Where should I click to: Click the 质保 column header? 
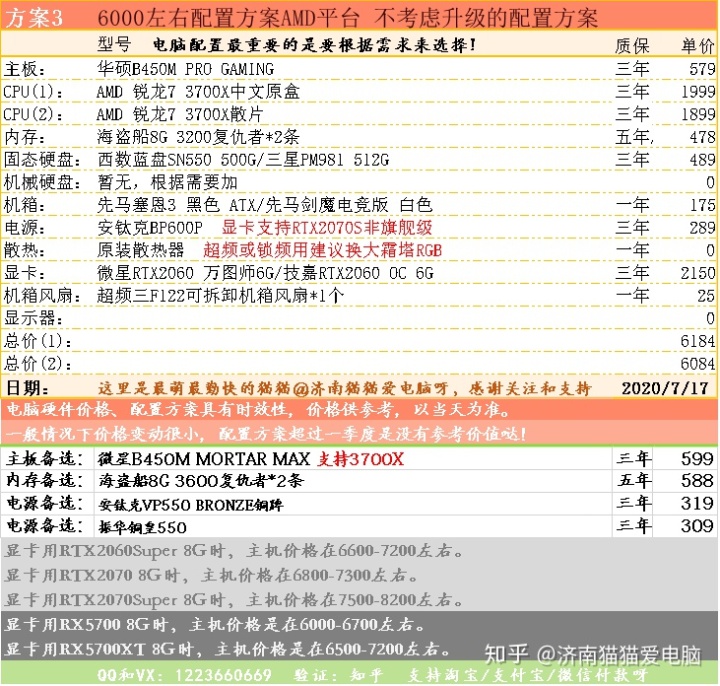click(632, 46)
